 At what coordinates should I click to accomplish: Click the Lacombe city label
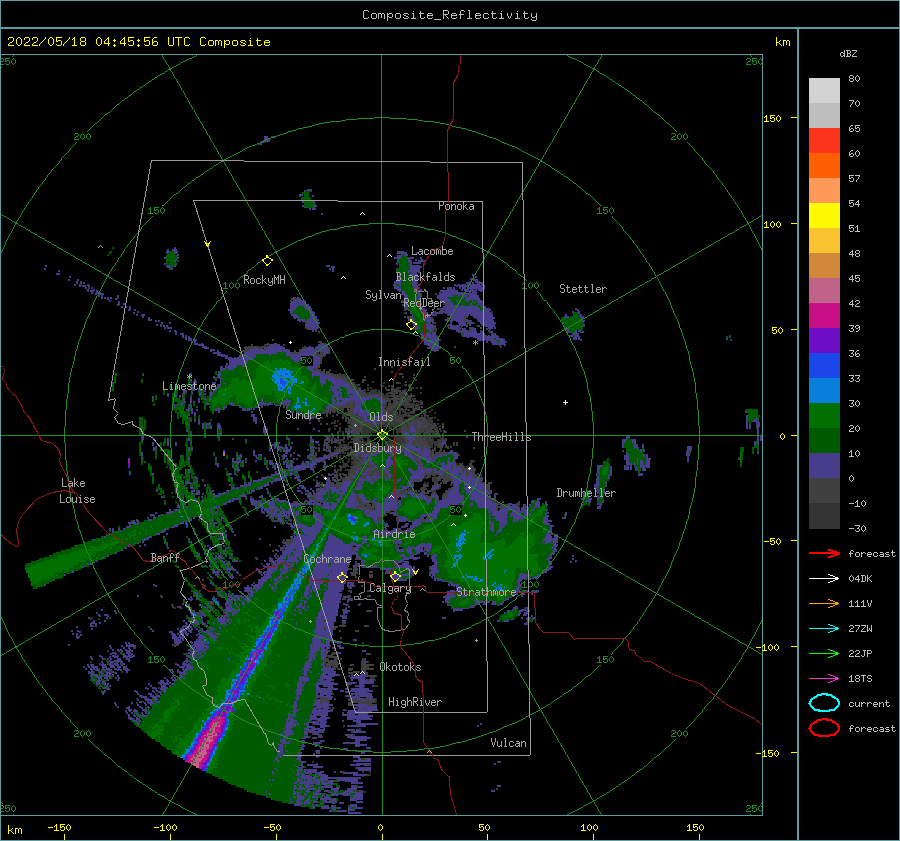(x=432, y=251)
